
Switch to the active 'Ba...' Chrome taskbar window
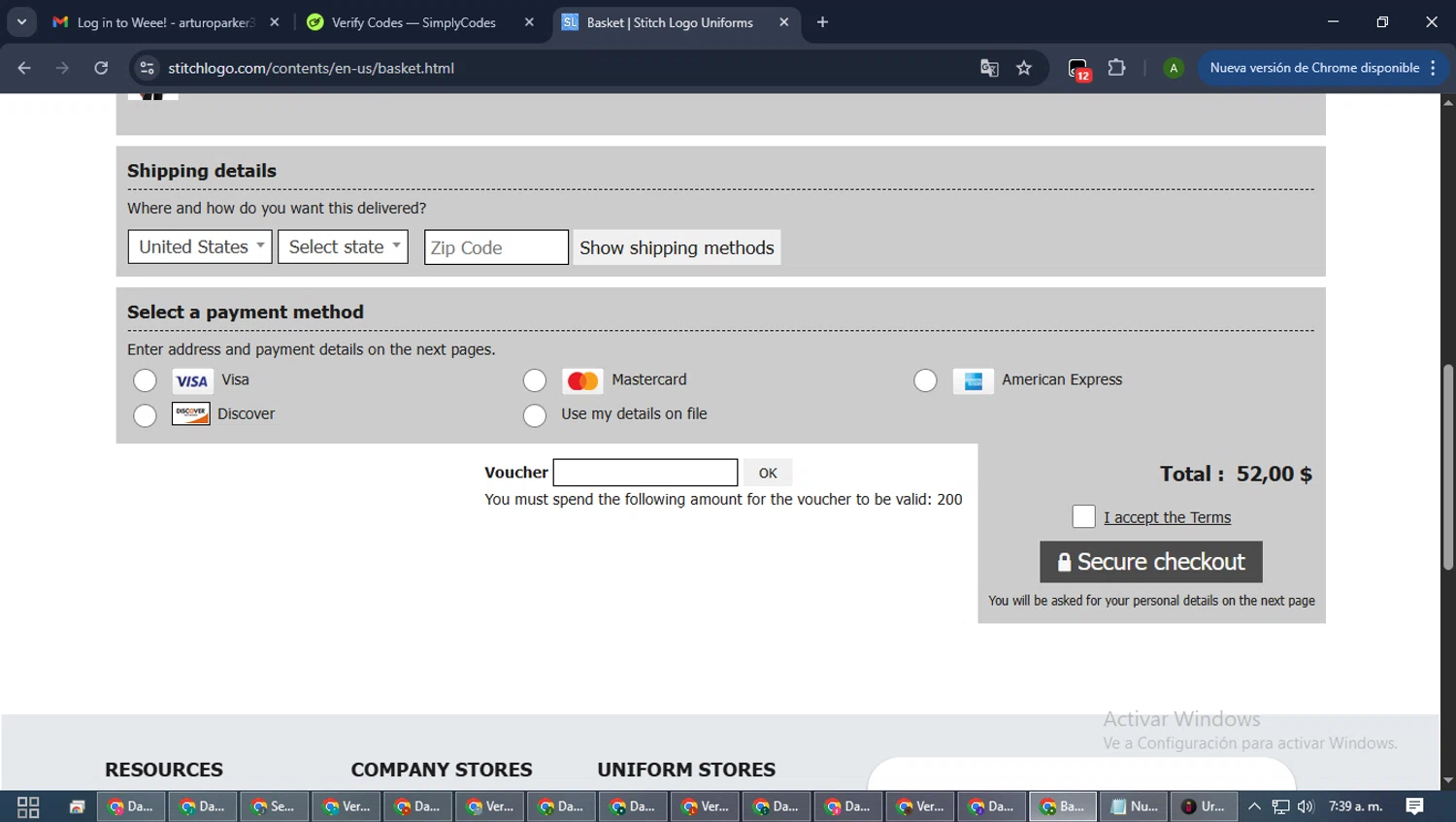point(1063,806)
